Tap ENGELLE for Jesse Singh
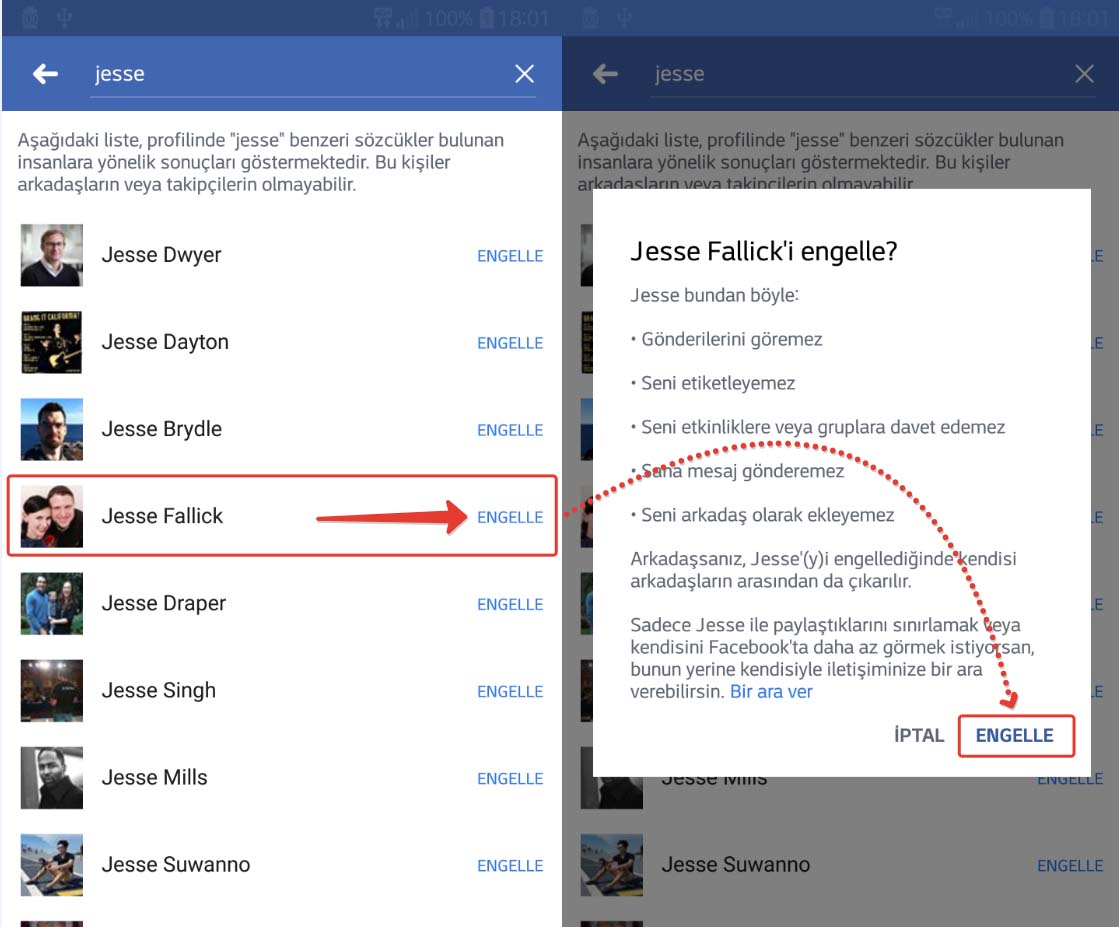This screenshot has width=1119, height=927. pyautogui.click(x=510, y=691)
